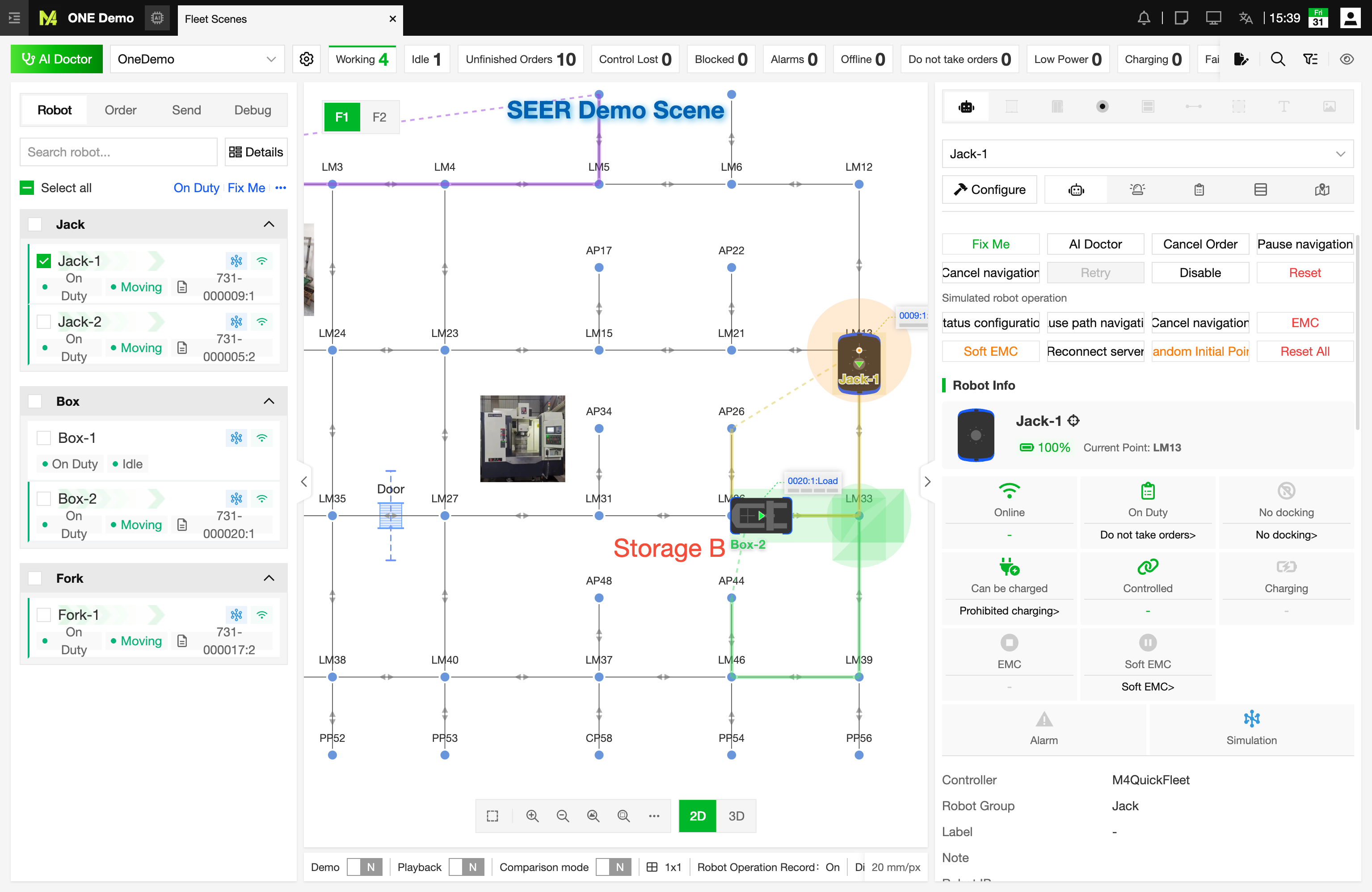Click the Reset All button
This screenshot has width=1372, height=892.
point(1305,351)
